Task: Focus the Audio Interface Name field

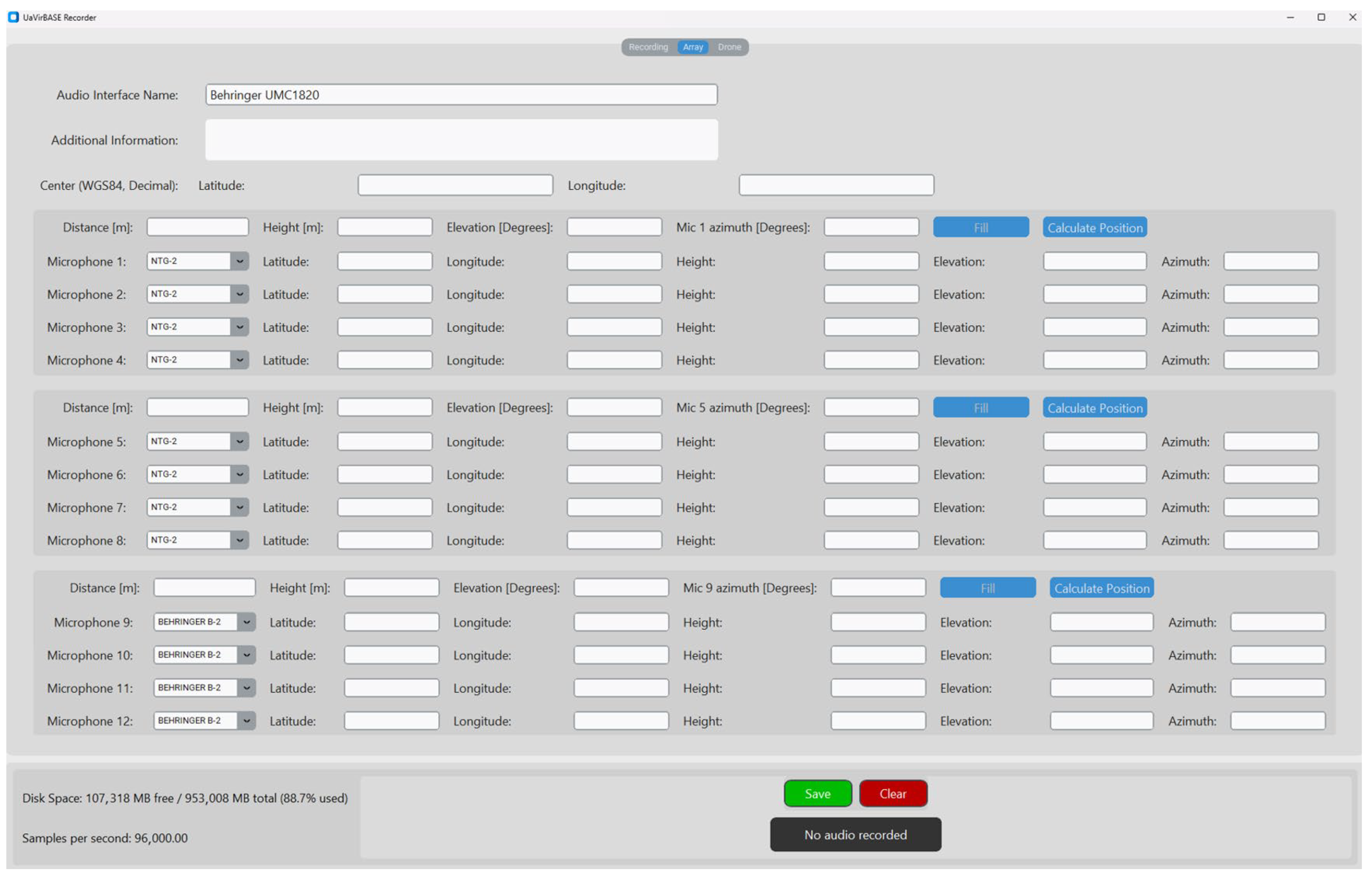Action: [461, 95]
